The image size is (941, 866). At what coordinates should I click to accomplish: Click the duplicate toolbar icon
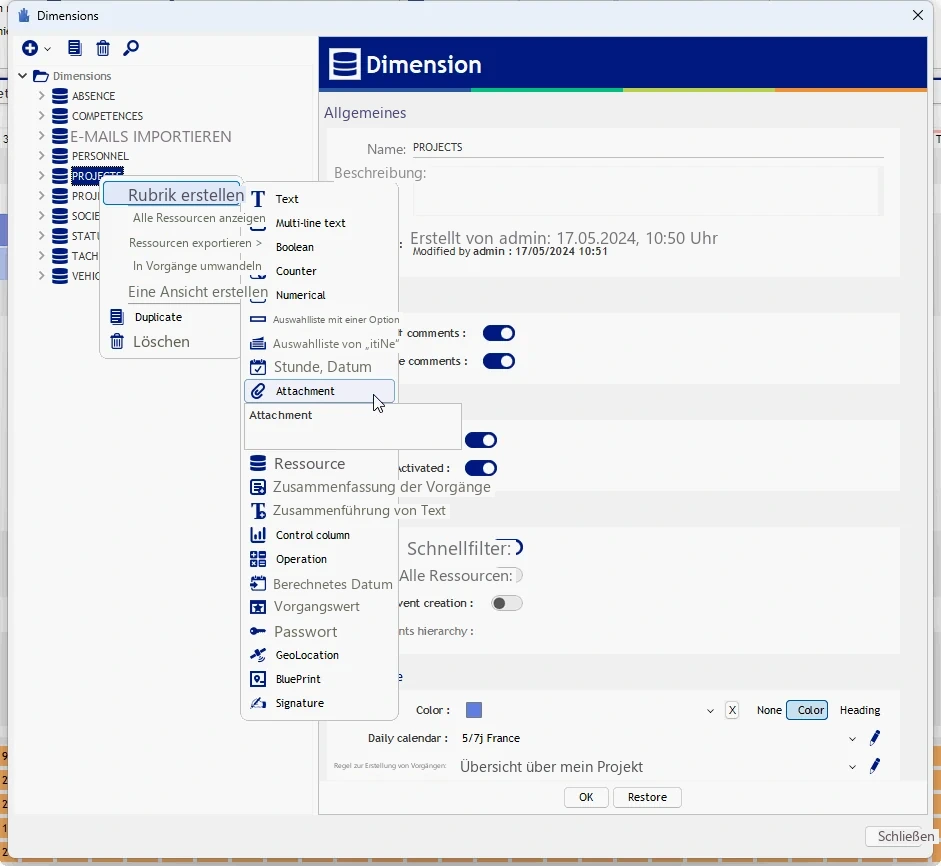click(x=74, y=48)
